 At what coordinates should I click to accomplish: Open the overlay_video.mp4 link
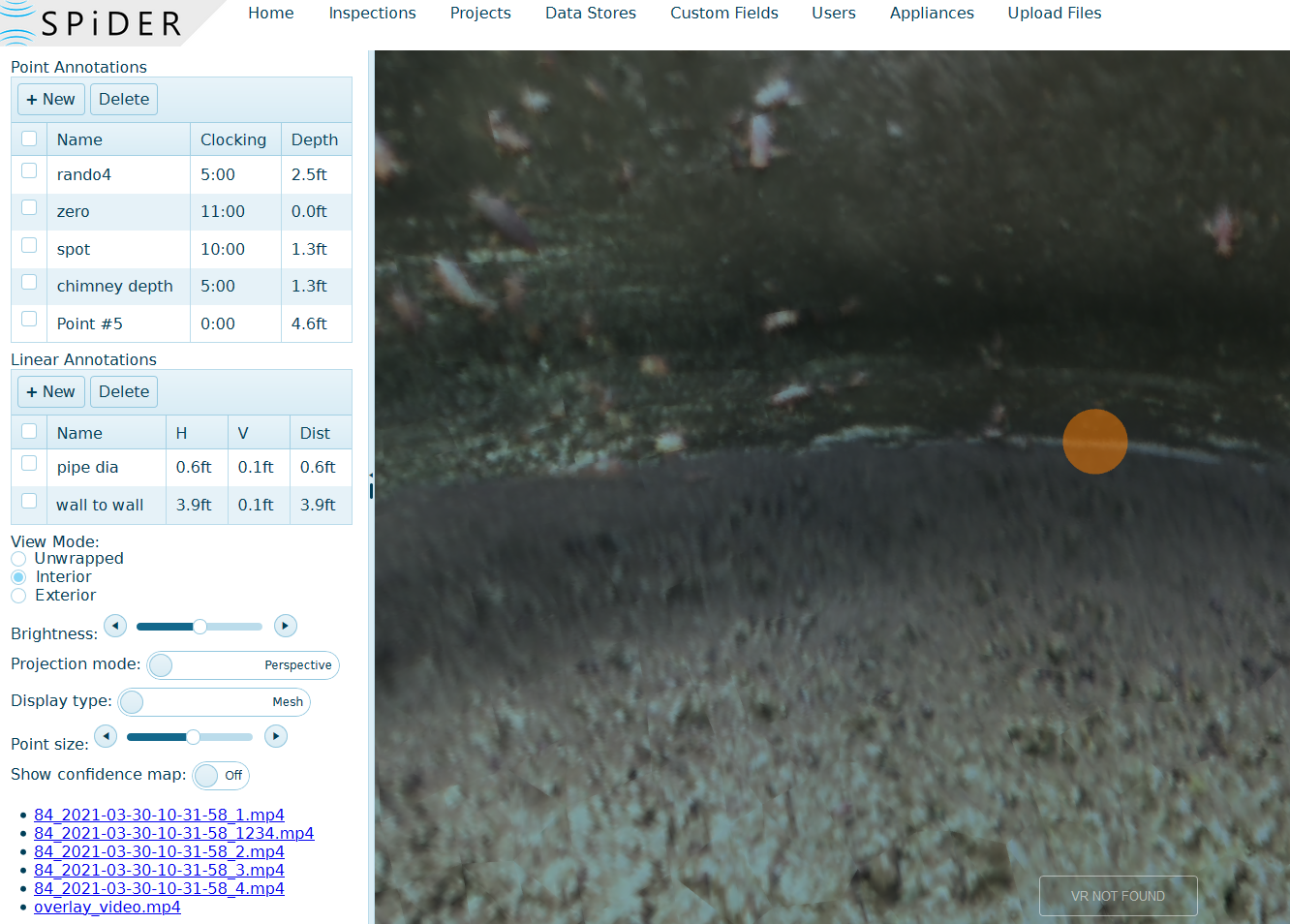tap(107, 907)
